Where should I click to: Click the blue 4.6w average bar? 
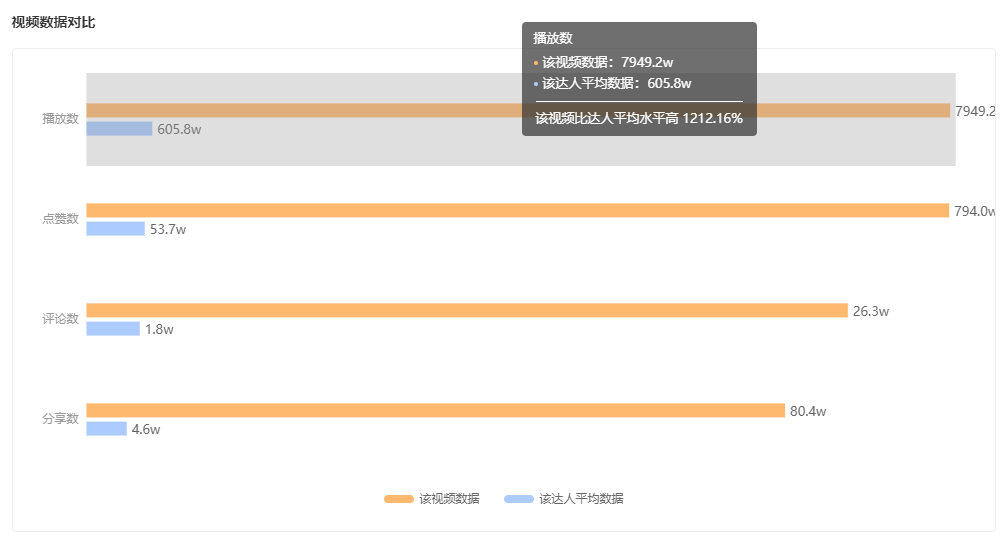pyautogui.click(x=107, y=429)
